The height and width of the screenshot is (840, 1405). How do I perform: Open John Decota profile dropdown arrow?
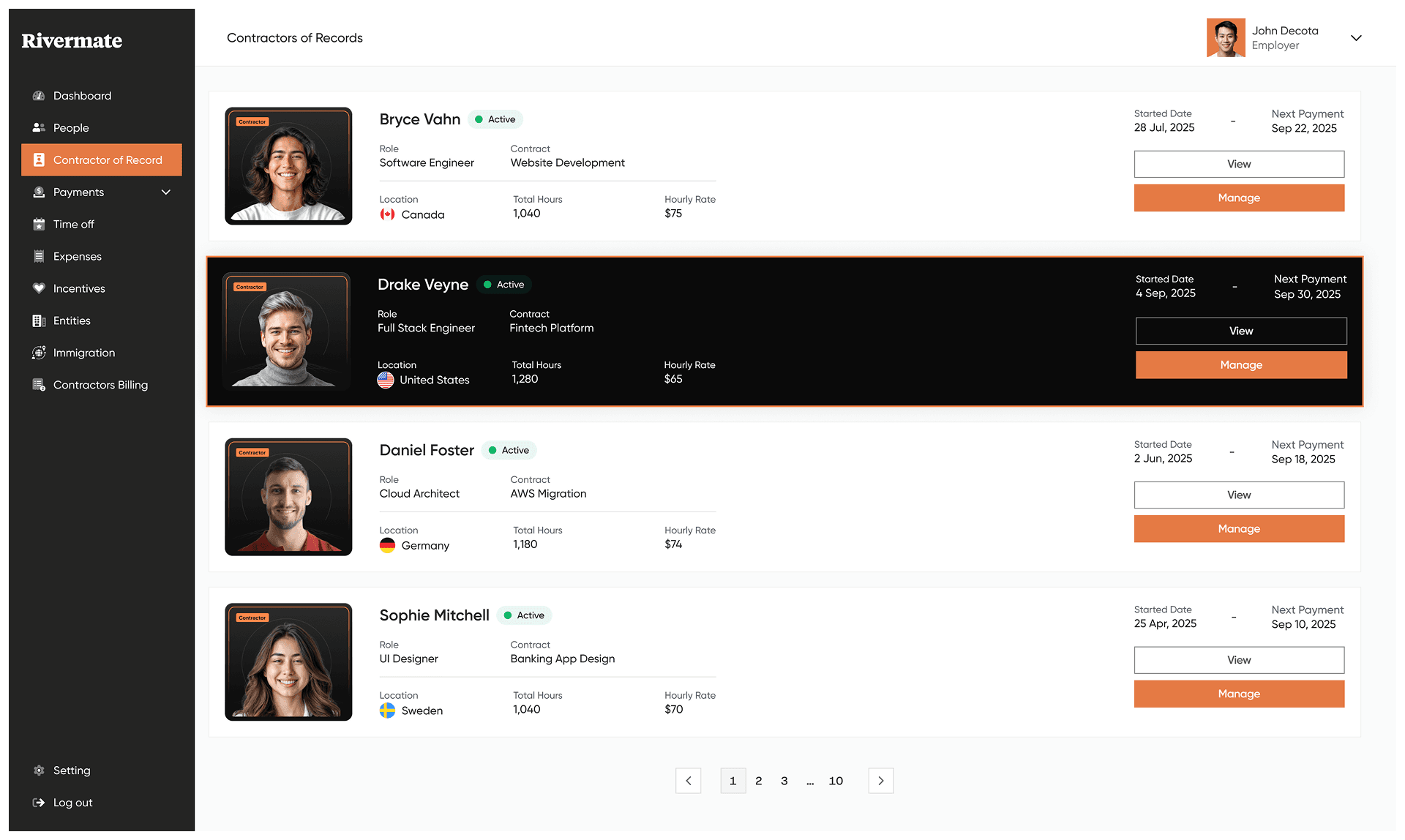point(1356,38)
